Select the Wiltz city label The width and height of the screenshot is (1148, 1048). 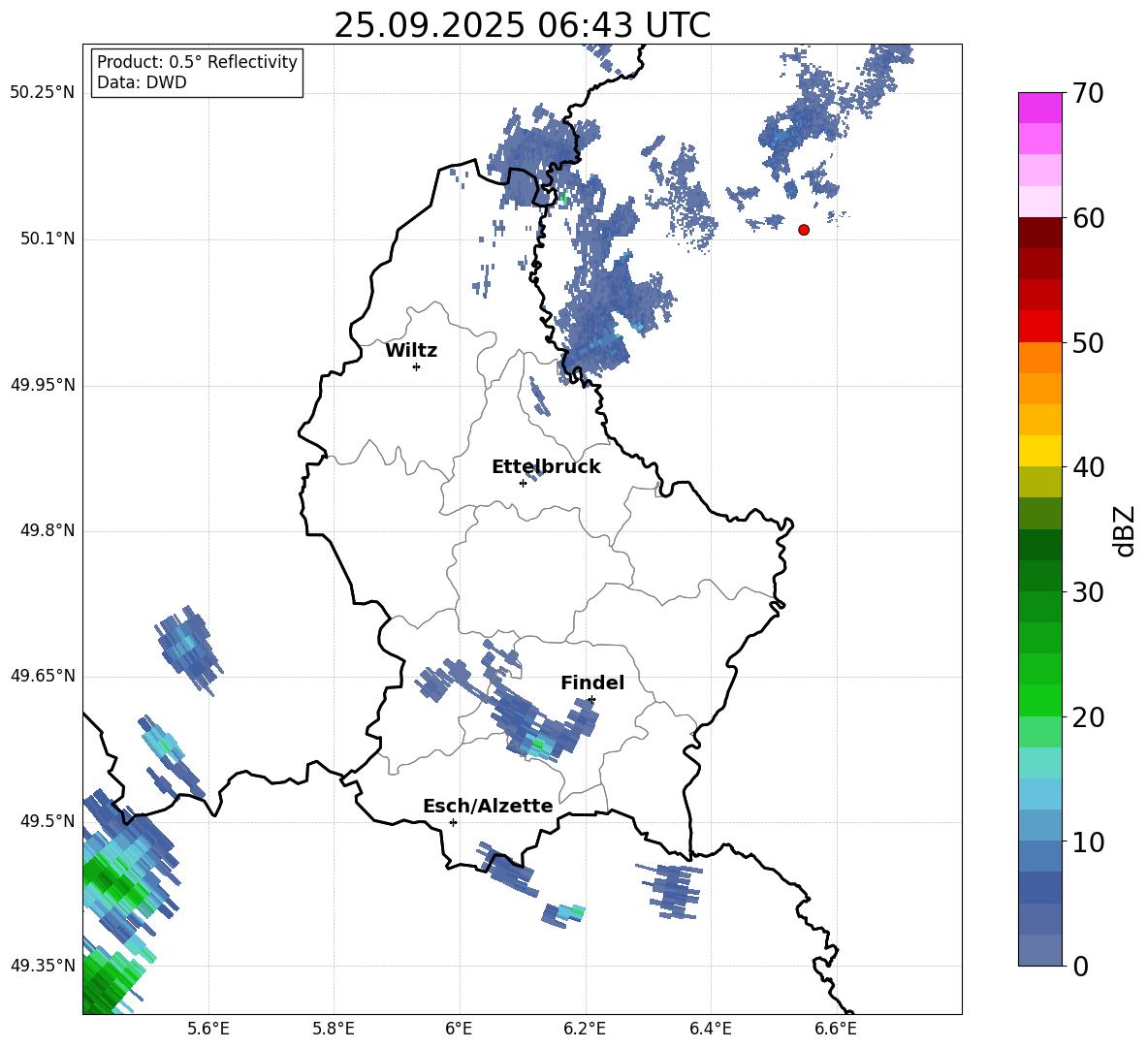click(411, 351)
